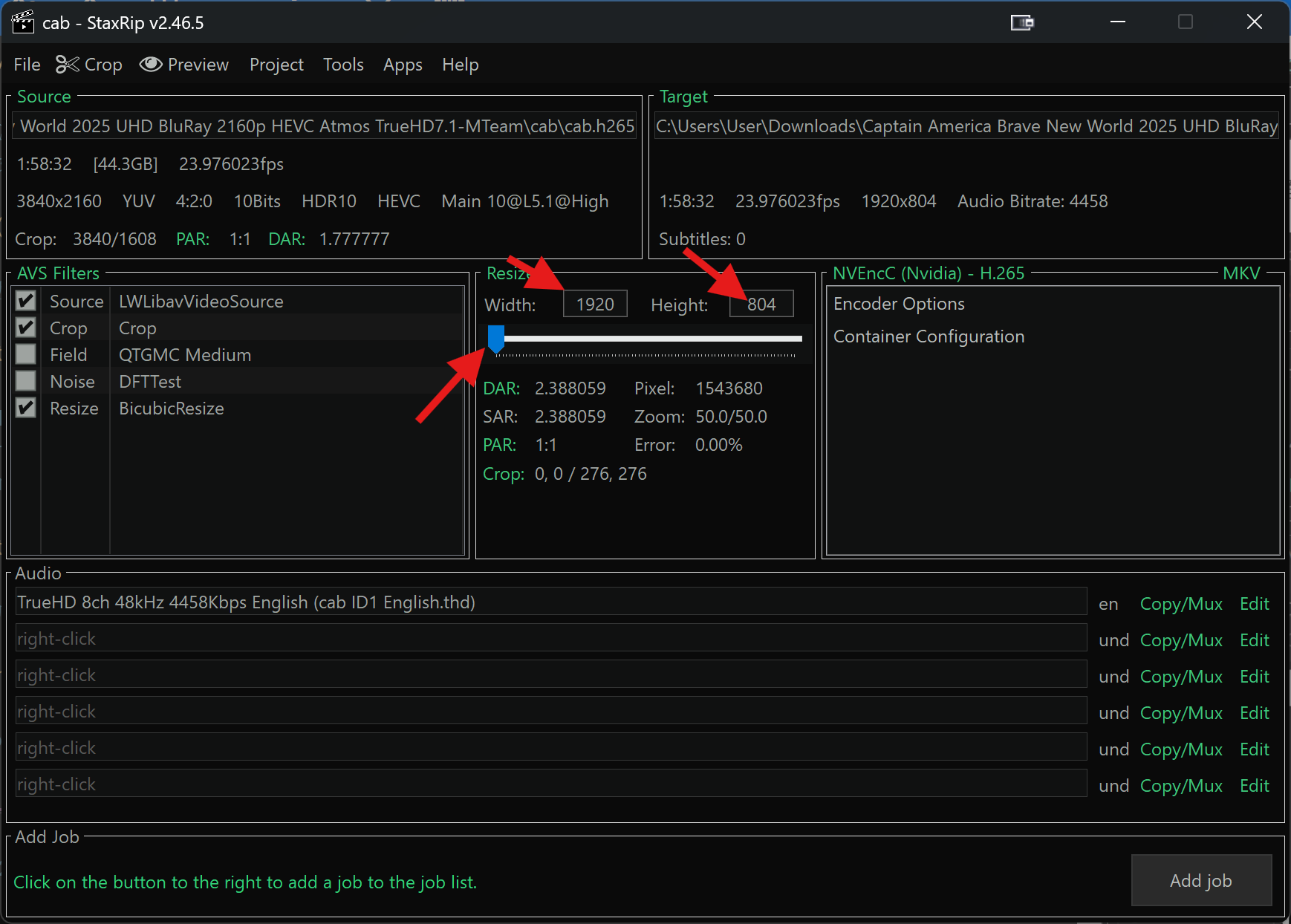1291x924 pixels.
Task: Open NVEncC (Nvidia) - H.265 encoder selector
Action: click(928, 273)
